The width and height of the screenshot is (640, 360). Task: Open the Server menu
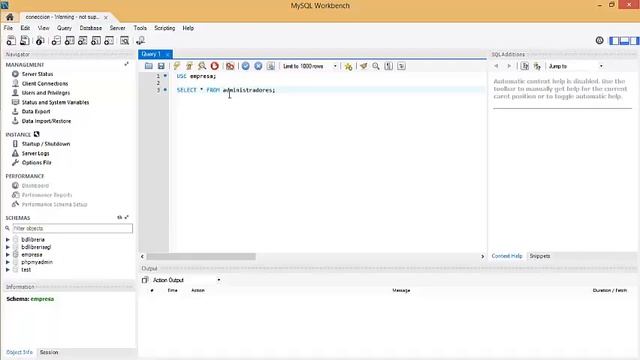tap(118, 28)
